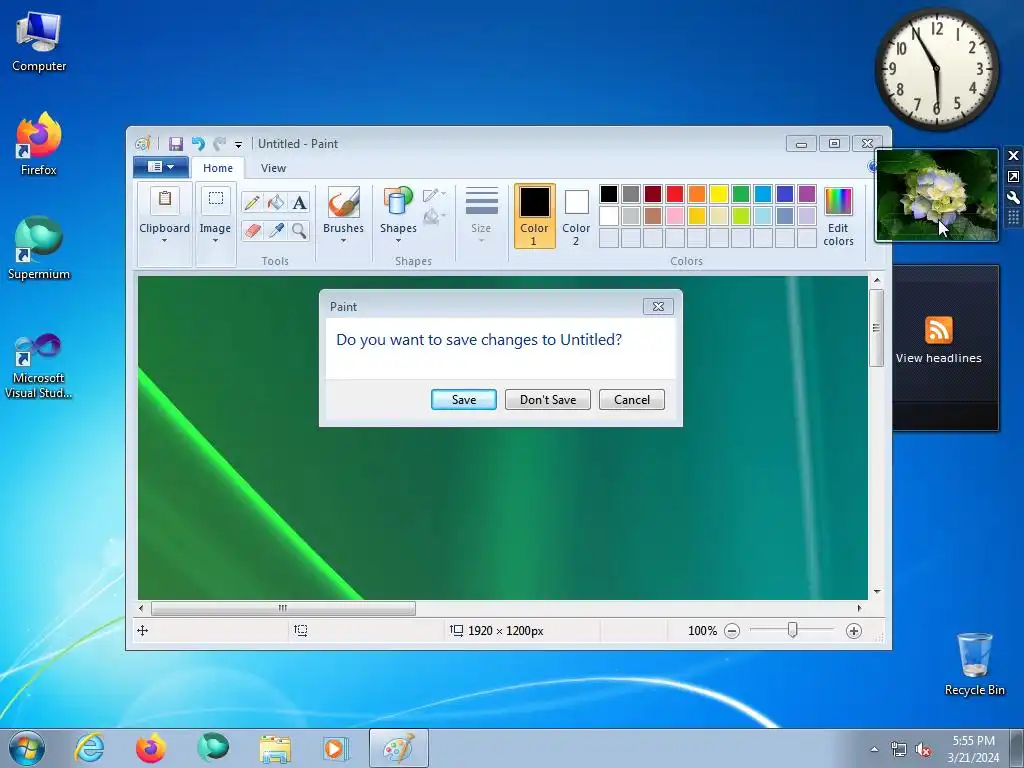
Task: Click the vertical scrollbar down arrow
Action: [x=876, y=592]
